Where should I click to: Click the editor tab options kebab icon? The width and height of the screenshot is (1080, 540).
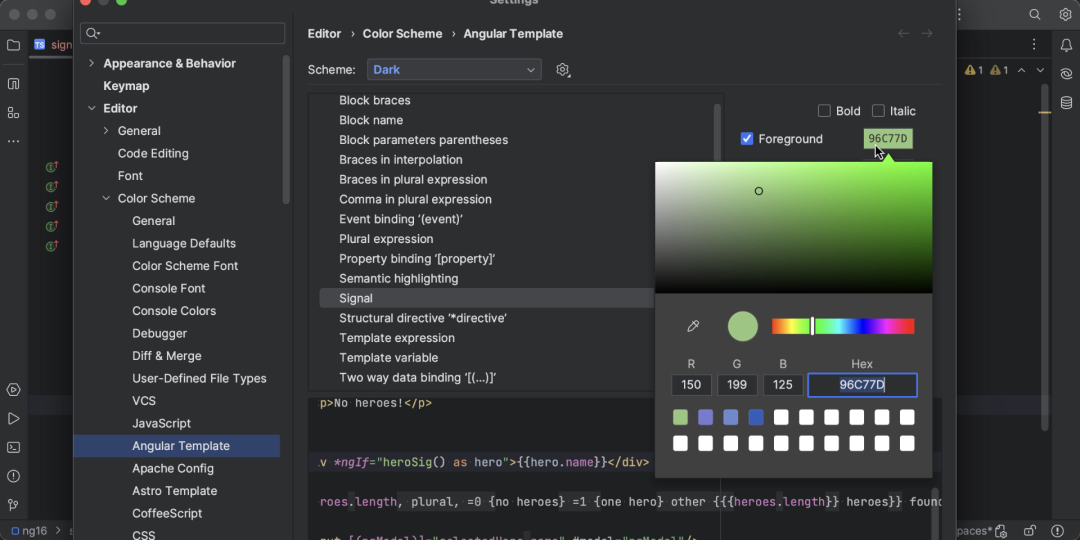click(x=1034, y=45)
